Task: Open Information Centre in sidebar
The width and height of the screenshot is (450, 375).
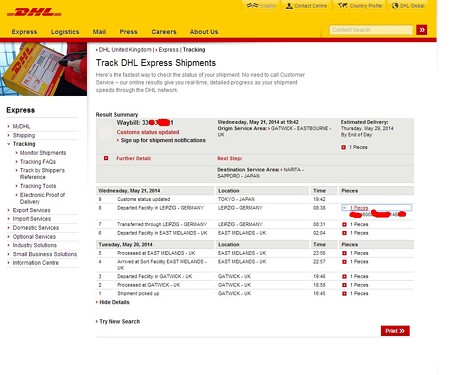Action: [x=35, y=263]
